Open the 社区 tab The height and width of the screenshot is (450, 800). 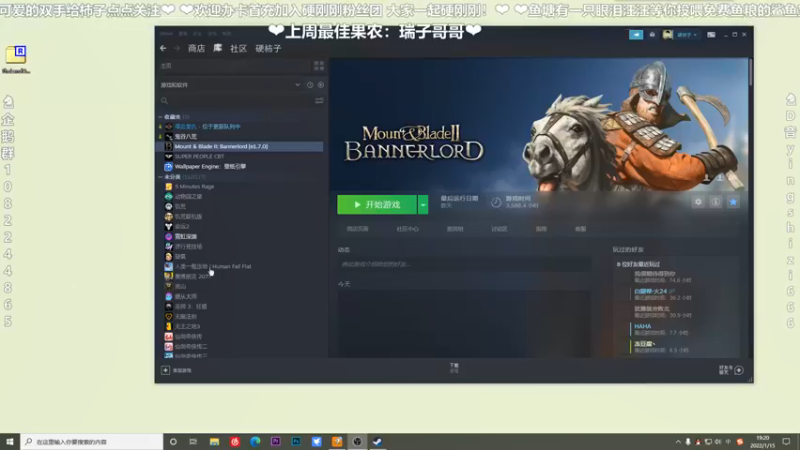(238, 48)
